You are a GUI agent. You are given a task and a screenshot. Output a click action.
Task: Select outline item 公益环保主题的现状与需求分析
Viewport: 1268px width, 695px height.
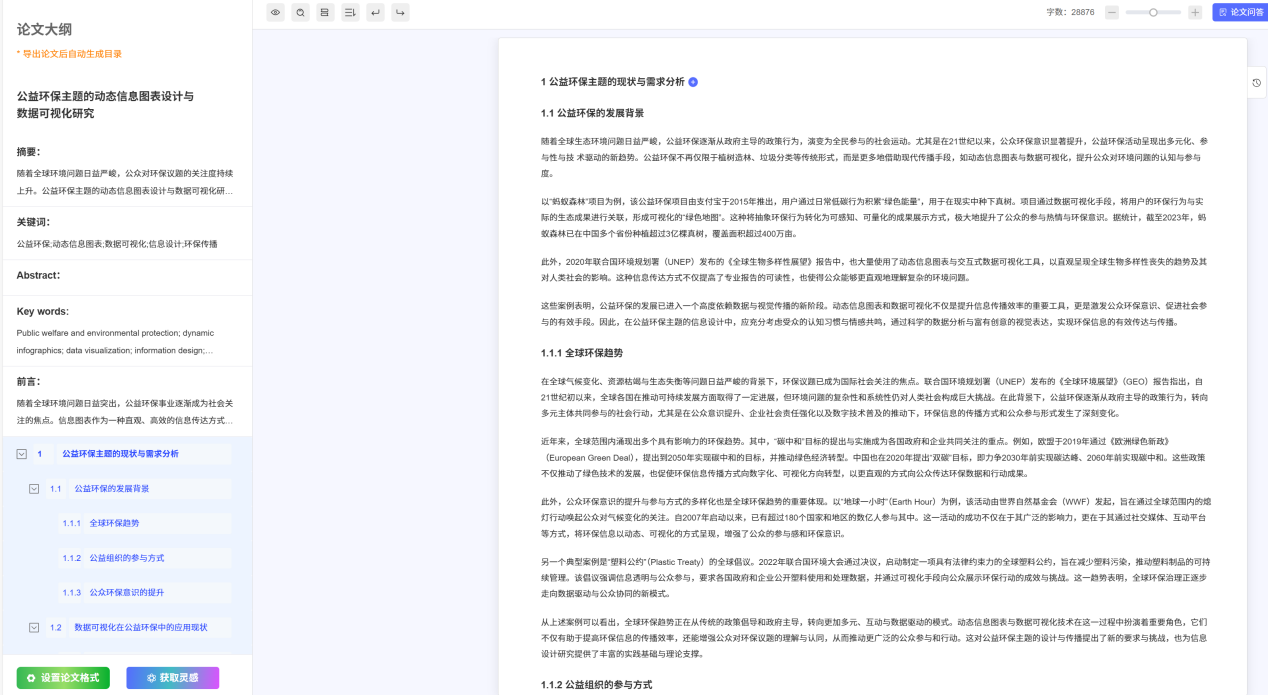click(120, 454)
